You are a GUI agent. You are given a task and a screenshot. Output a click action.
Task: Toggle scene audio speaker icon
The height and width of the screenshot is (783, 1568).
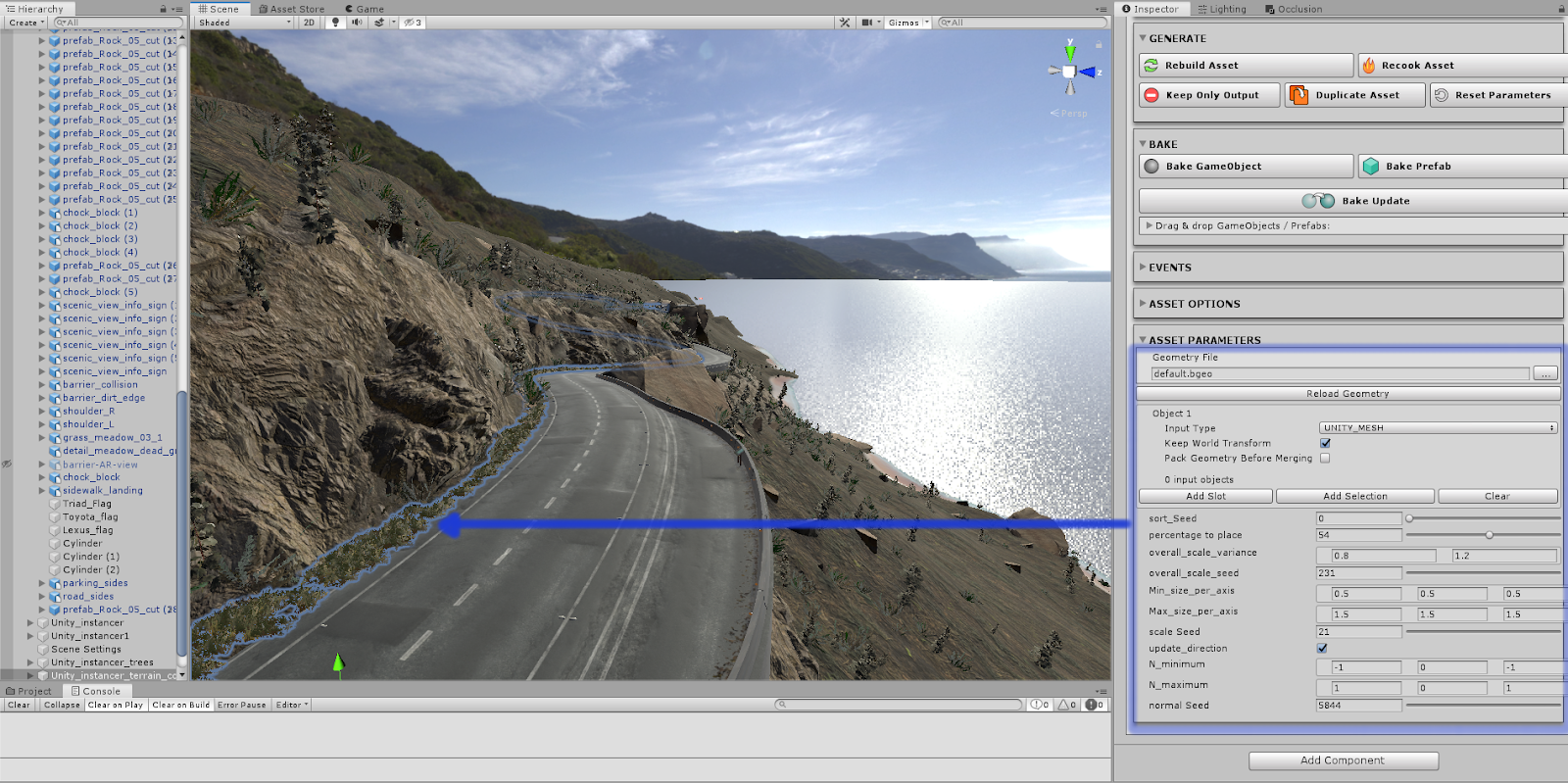(357, 23)
